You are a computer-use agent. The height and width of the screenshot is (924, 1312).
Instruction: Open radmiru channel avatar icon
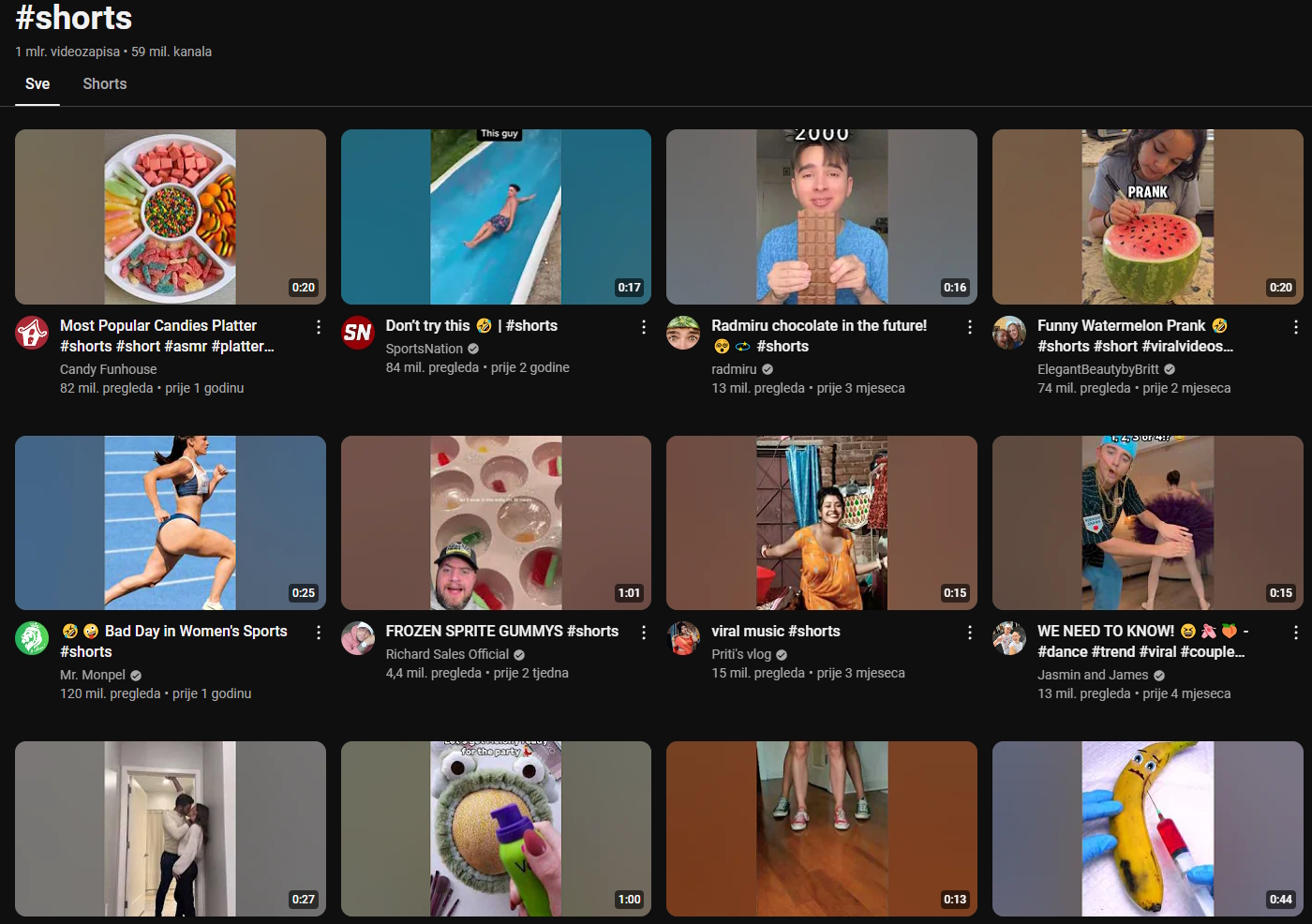(x=683, y=333)
